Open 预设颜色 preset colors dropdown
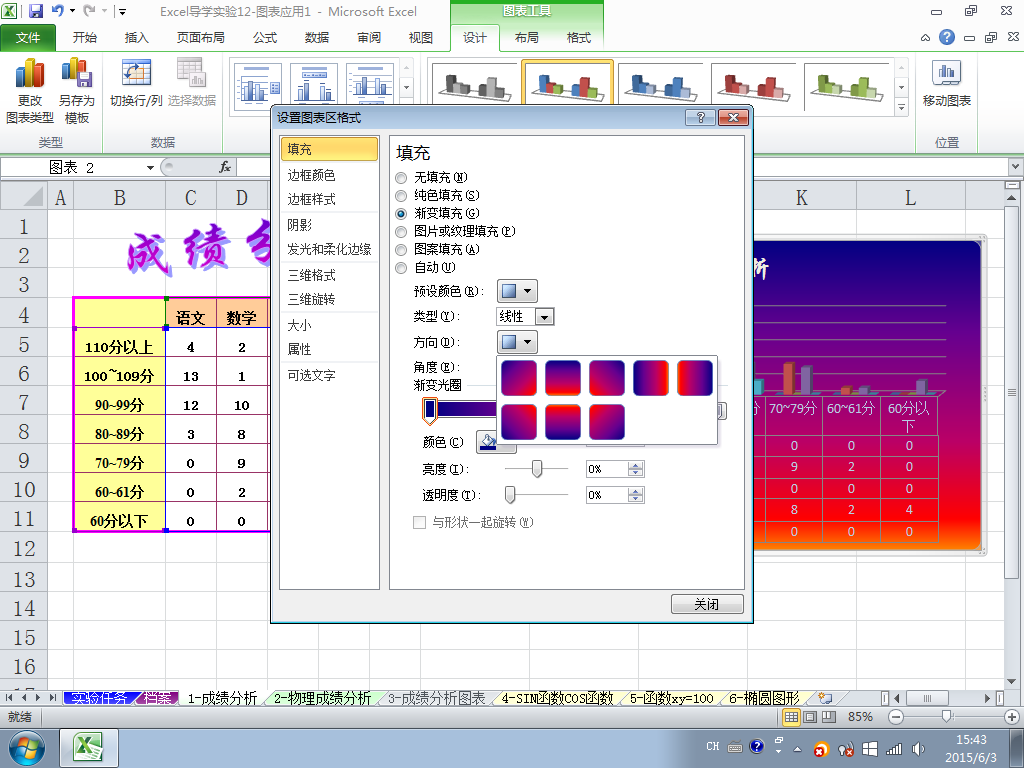Viewport: 1024px width, 768px height. (517, 291)
